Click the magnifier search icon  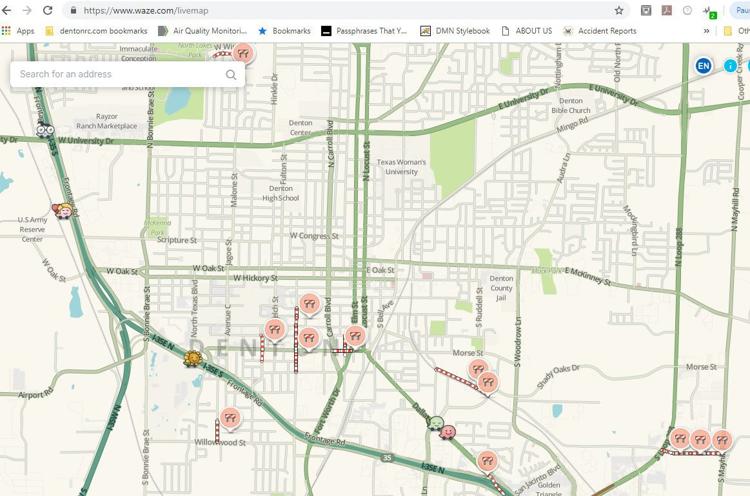(x=231, y=74)
